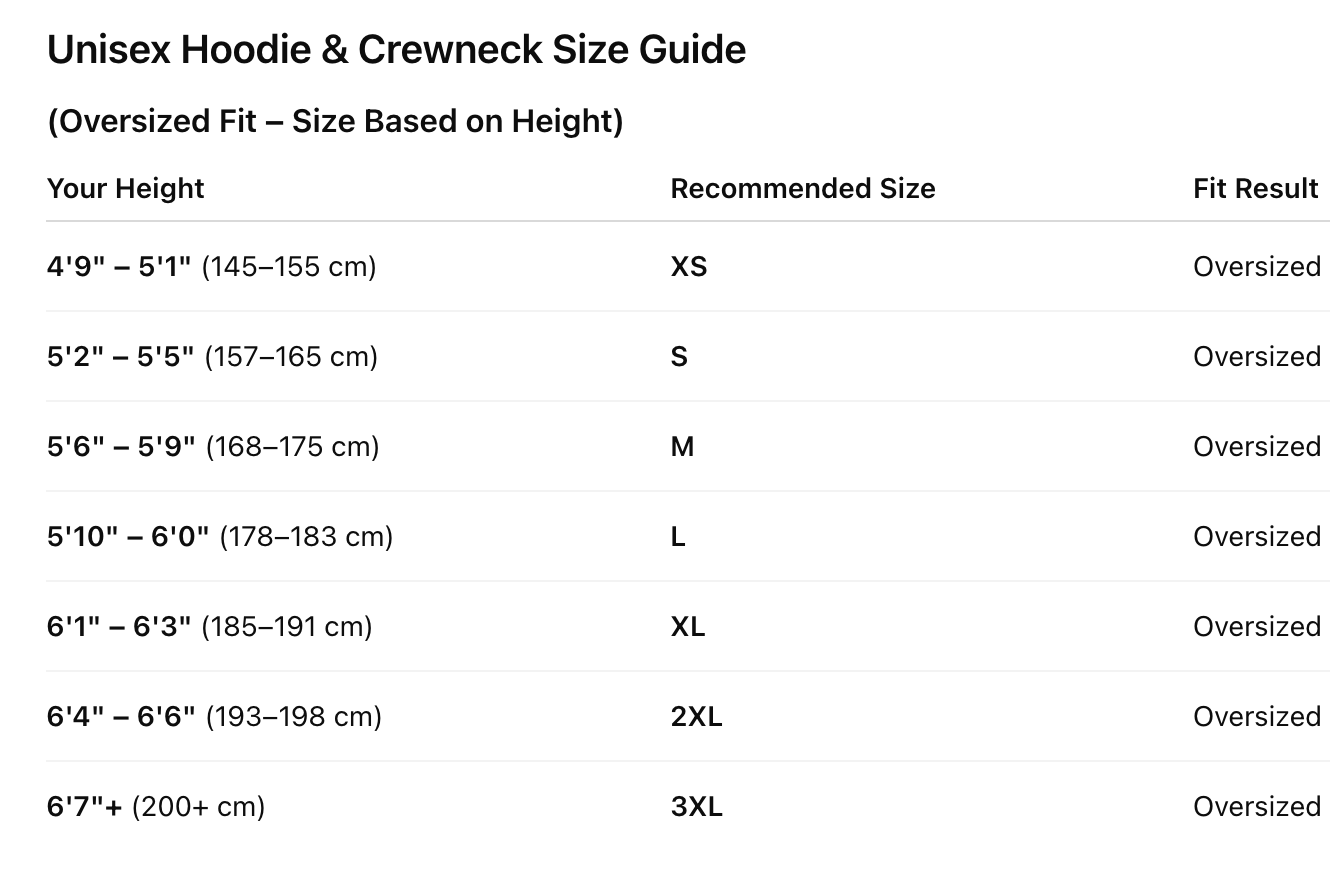Click the 3XL recommended size cell
Image resolution: width=1330 pixels, height=870 pixels.
[696, 807]
